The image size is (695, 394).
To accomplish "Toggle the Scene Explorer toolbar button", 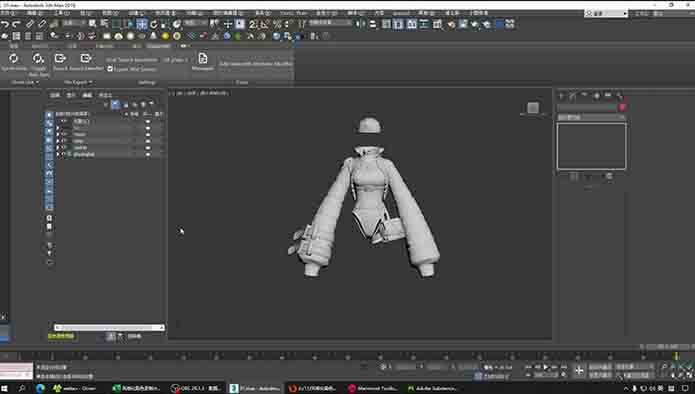I will pyautogui.click(x=387, y=24).
